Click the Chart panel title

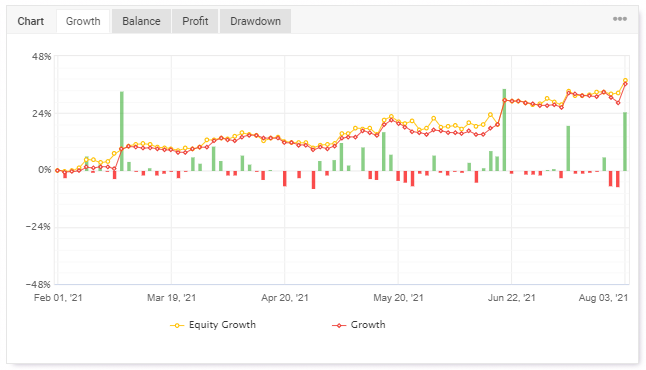click(30, 21)
